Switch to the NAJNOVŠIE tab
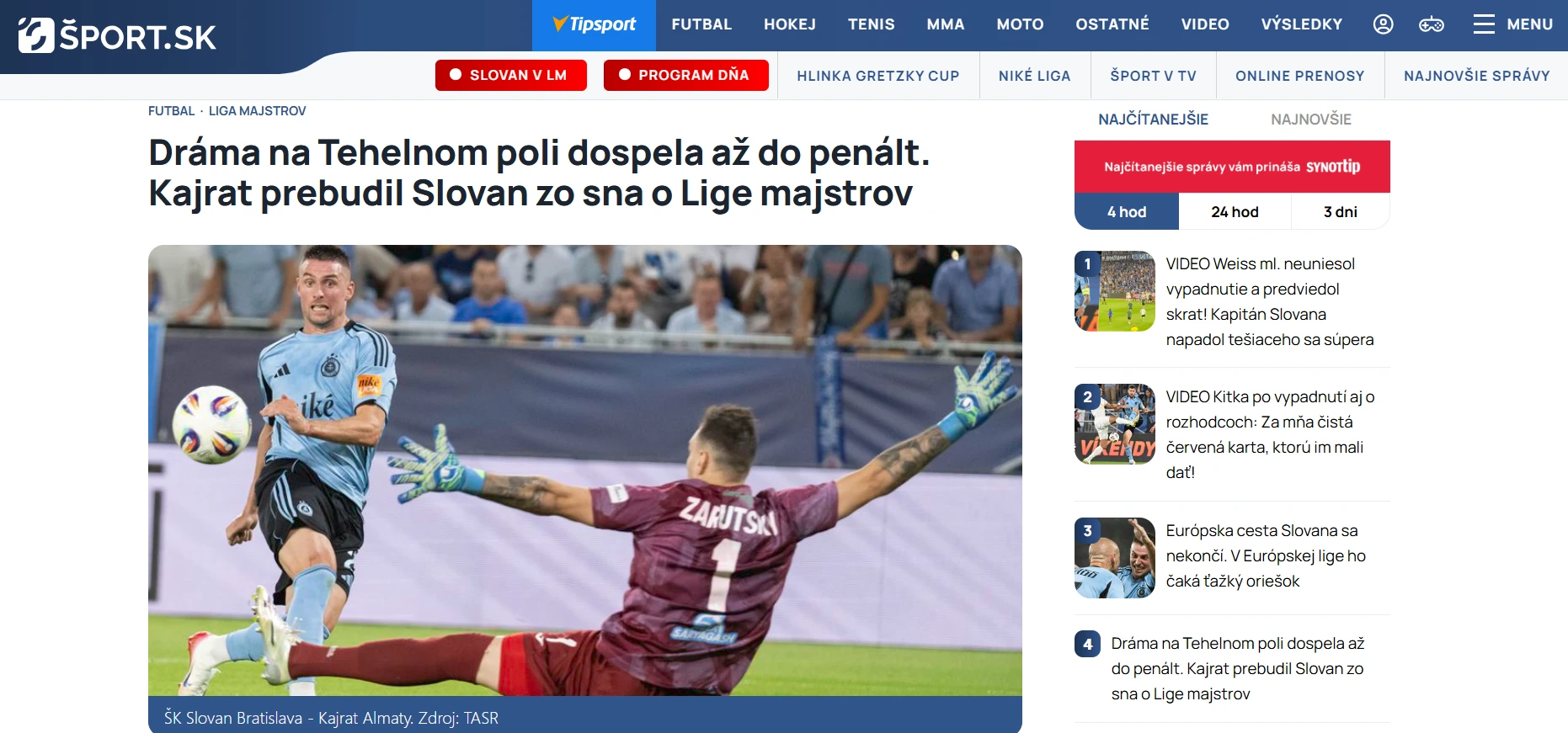This screenshot has height=733, width=1568. click(x=1311, y=120)
